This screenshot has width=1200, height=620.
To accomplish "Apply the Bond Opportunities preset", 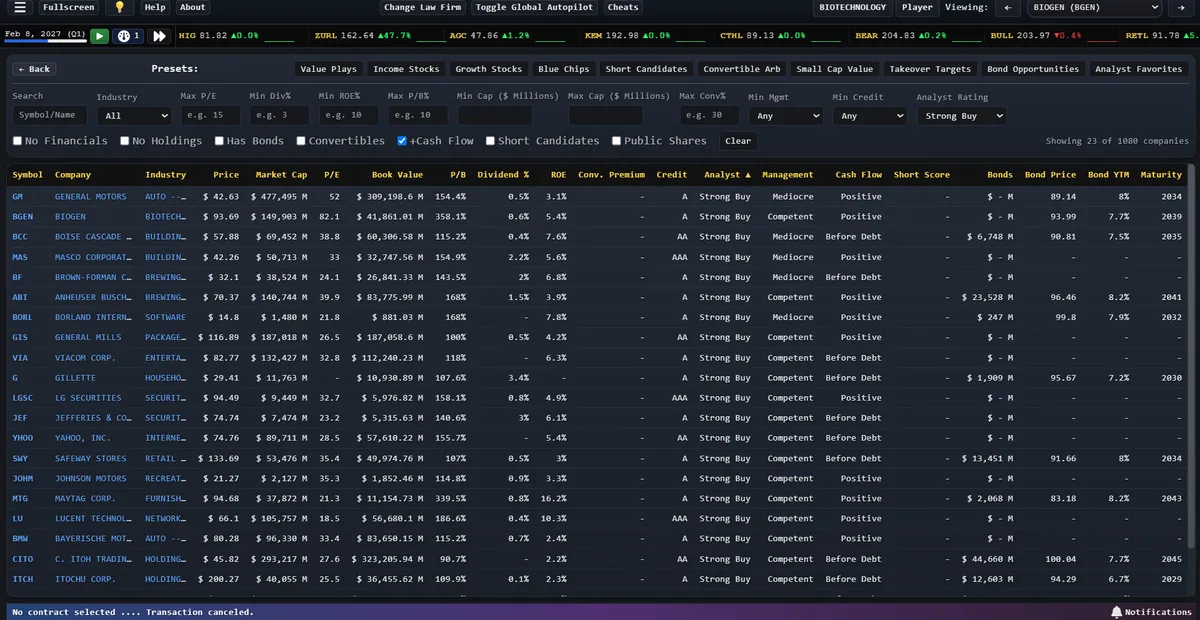I will point(1033,69).
